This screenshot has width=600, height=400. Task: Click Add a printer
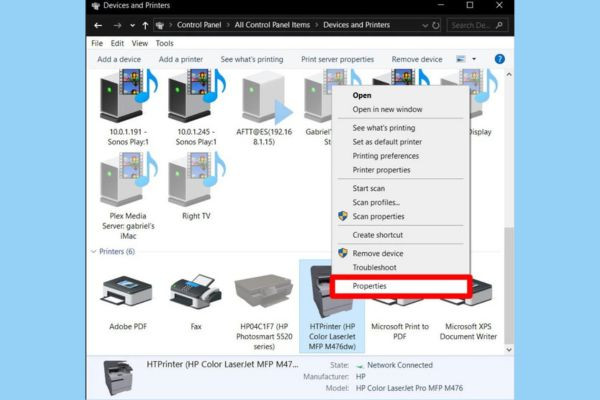pyautogui.click(x=181, y=59)
